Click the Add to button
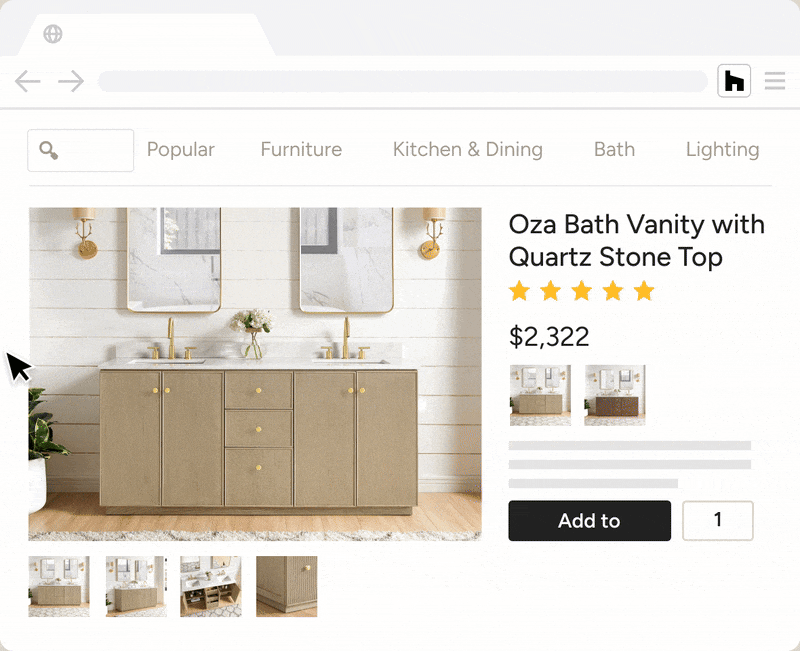This screenshot has height=651, width=800. 589,520
